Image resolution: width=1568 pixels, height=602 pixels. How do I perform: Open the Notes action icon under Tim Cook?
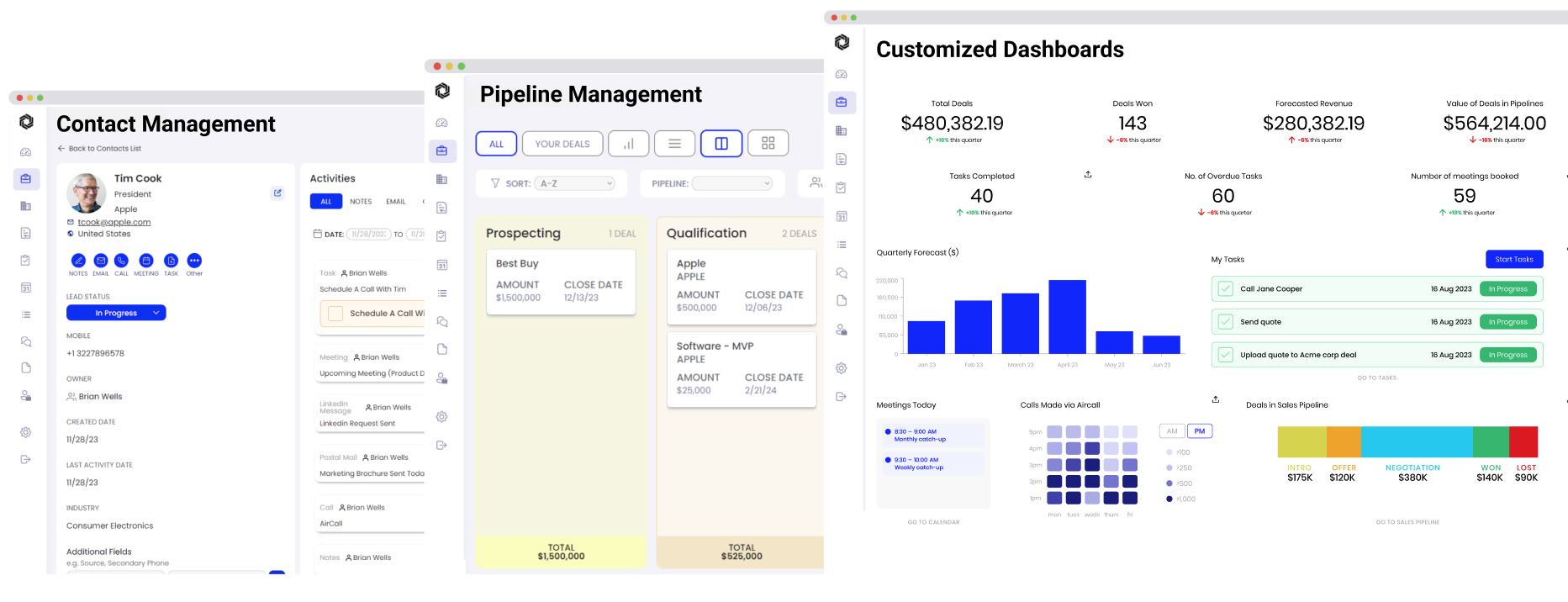(78, 261)
